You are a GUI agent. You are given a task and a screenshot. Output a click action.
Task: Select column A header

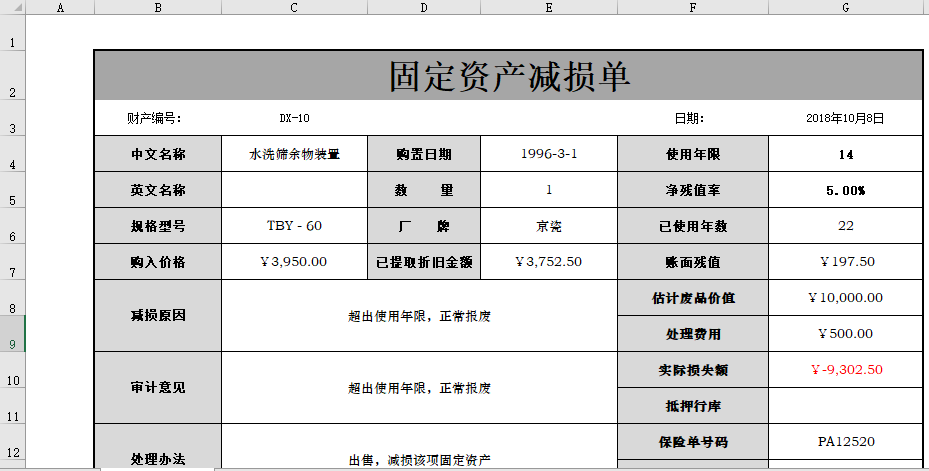click(60, 8)
